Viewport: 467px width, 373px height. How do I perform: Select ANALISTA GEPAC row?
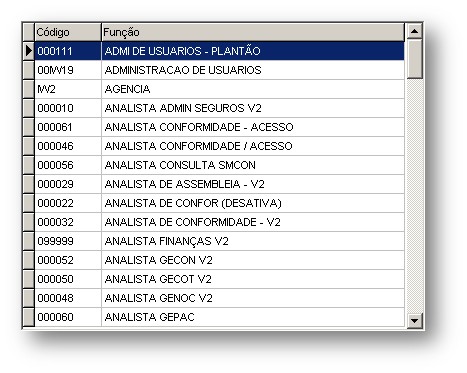click(219, 317)
